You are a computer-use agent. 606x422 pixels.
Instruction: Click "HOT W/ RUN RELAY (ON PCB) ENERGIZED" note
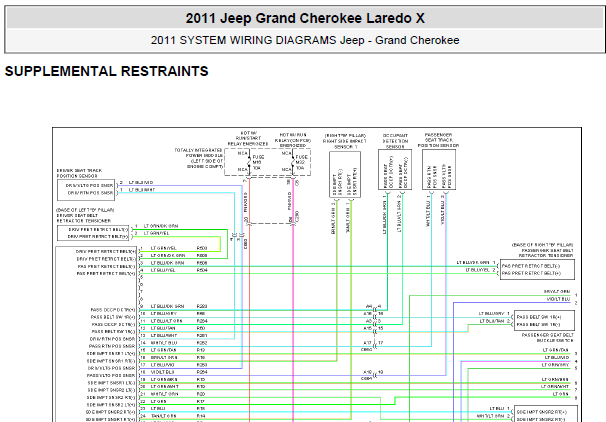[293, 140]
